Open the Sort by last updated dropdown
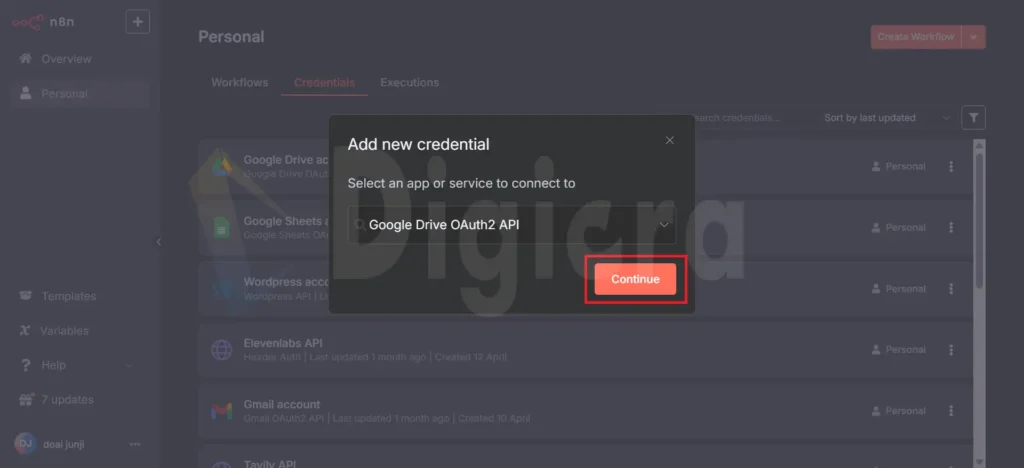Image resolution: width=1024 pixels, height=468 pixels. [x=886, y=118]
